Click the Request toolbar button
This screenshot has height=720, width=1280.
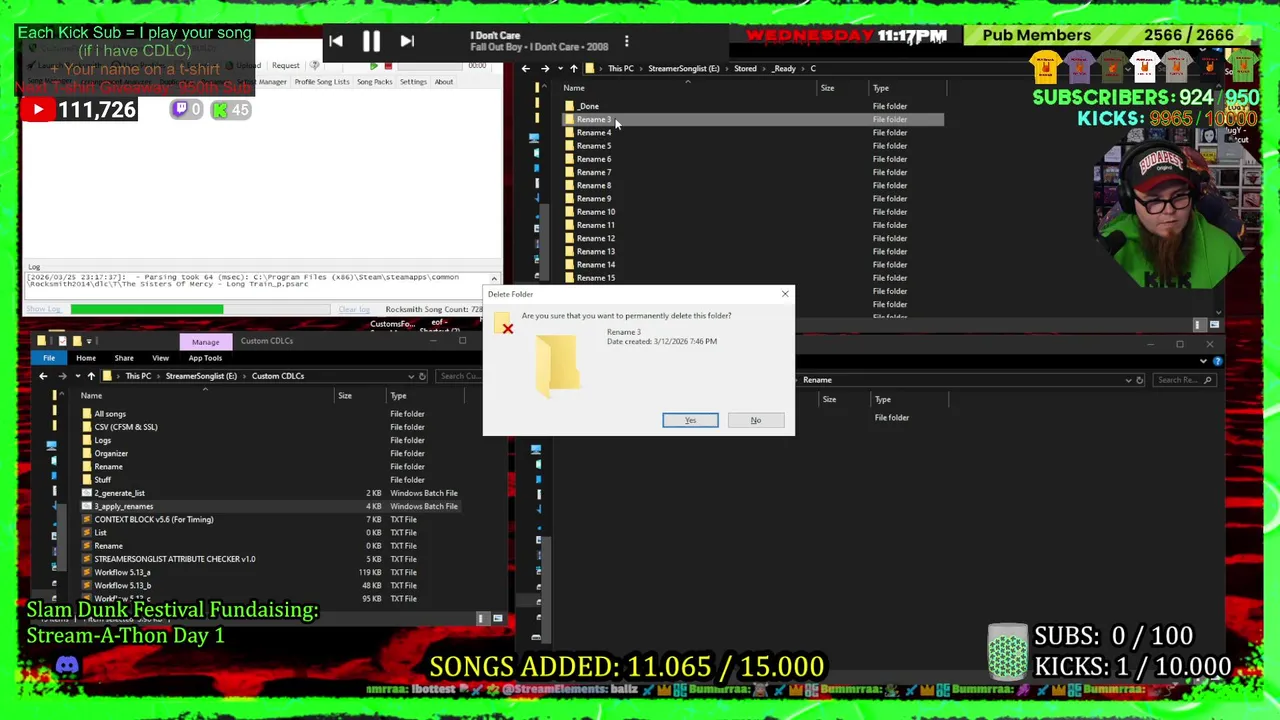[285, 66]
